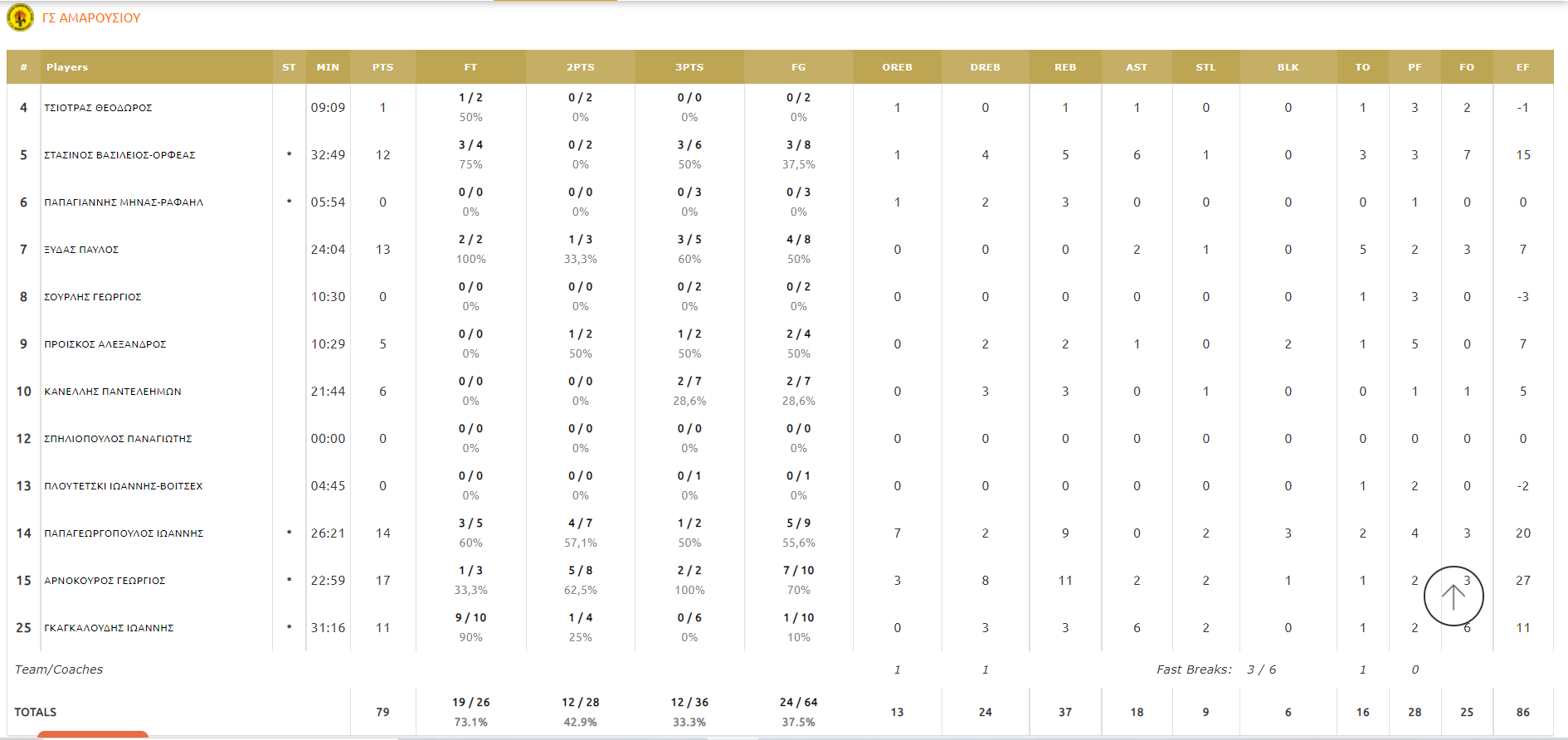Click the AST column header
1568x740 pixels.
pyautogui.click(x=1137, y=67)
